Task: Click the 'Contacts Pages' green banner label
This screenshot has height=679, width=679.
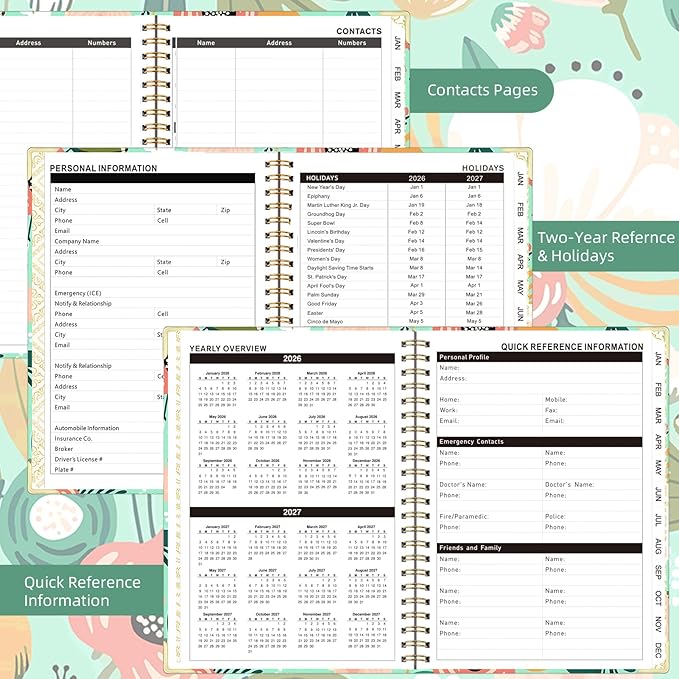Action: coord(482,90)
